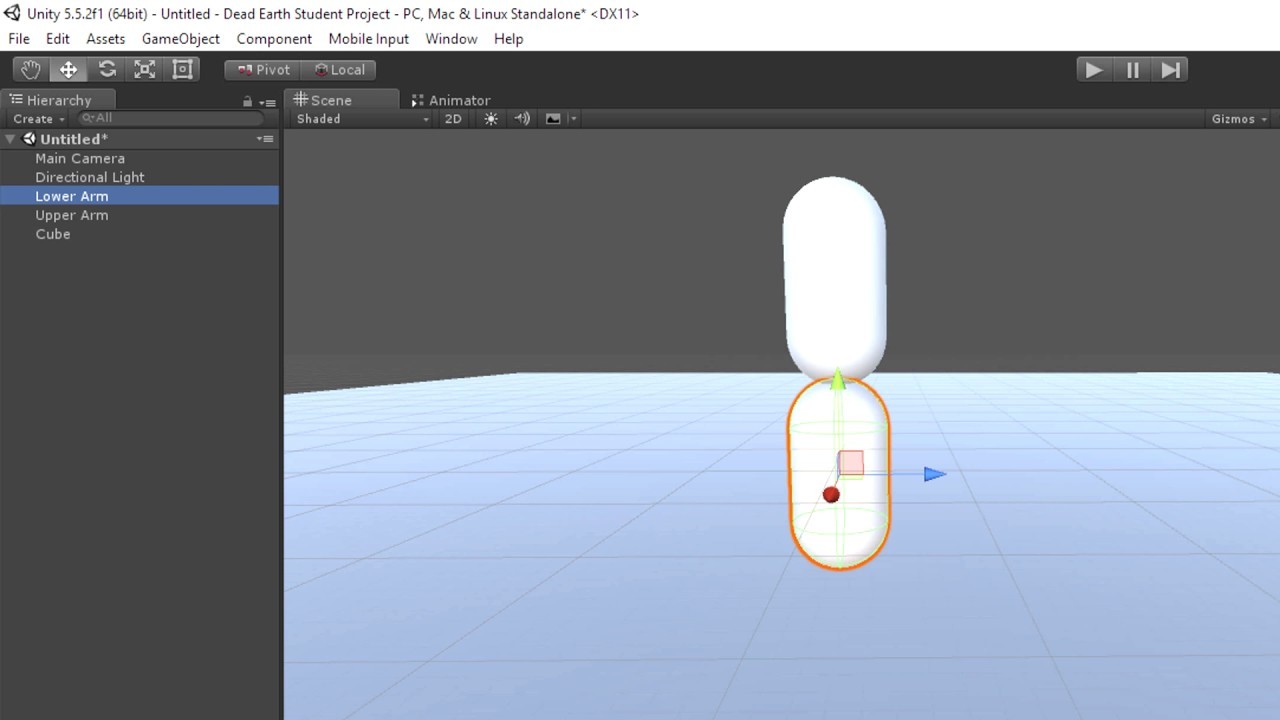1280x720 pixels.
Task: Click the Pause button
Action: point(1132,70)
